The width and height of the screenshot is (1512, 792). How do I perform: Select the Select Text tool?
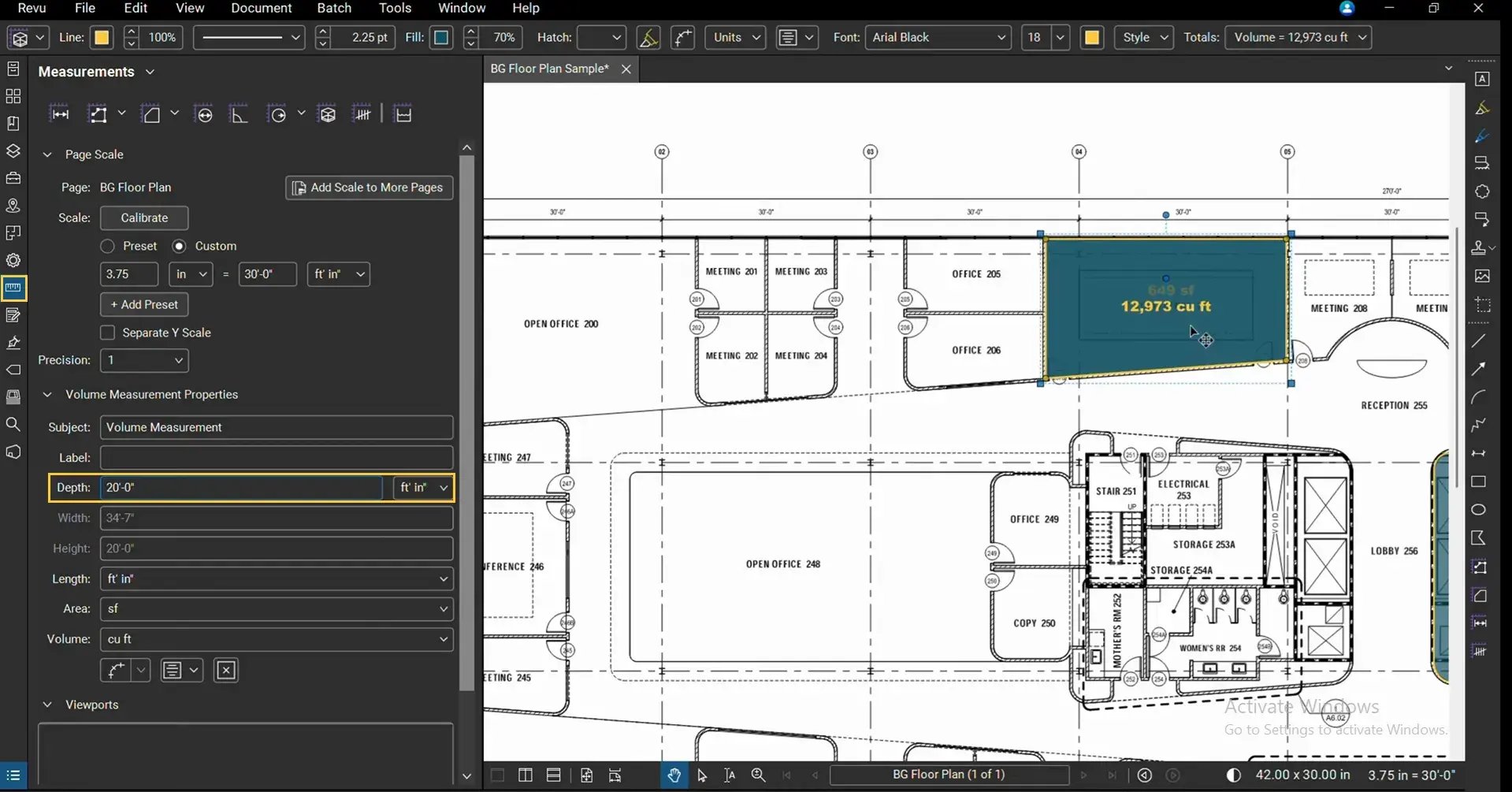[x=730, y=775]
